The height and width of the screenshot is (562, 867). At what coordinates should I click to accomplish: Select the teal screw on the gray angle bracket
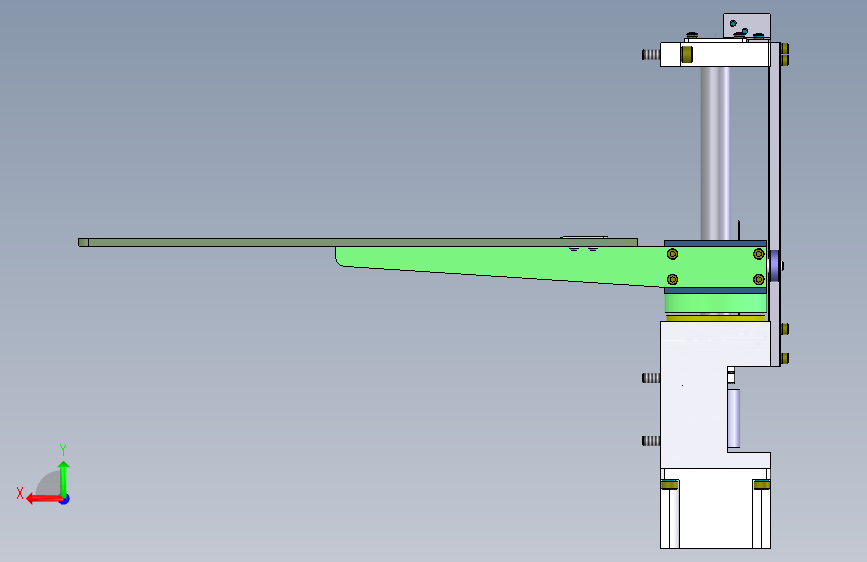point(733,23)
